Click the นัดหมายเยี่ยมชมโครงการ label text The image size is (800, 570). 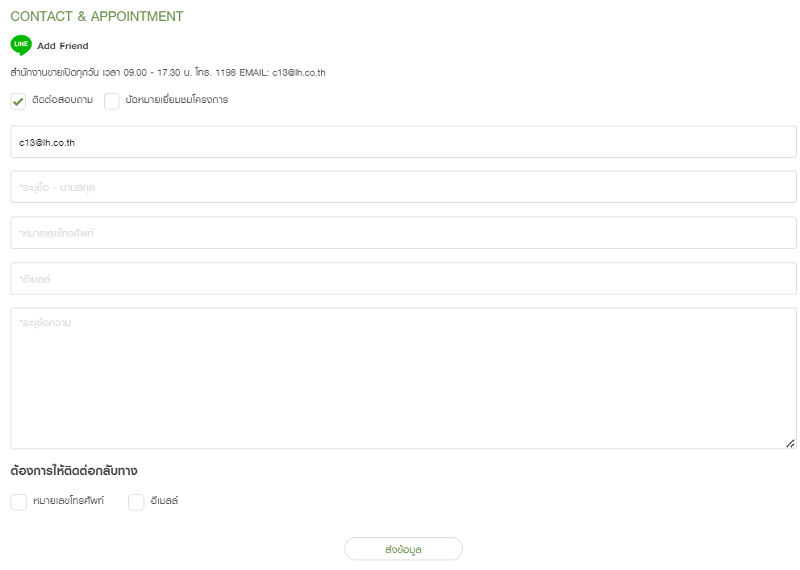177,100
